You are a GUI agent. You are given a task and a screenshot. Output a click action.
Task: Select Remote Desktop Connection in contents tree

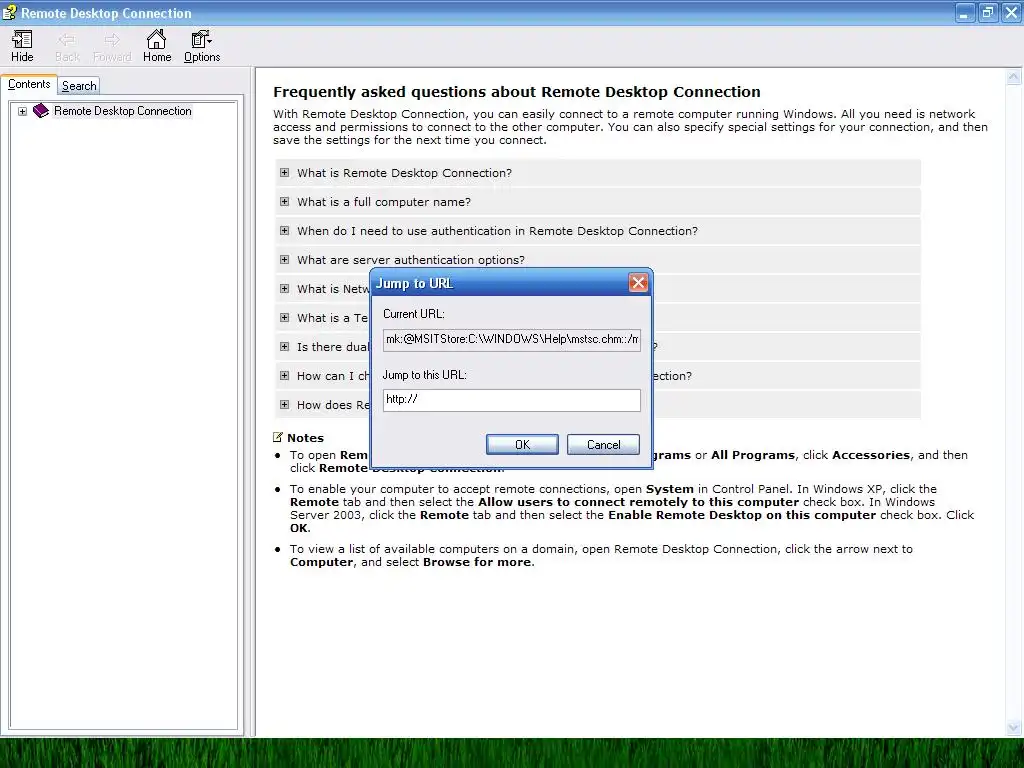[123, 111]
